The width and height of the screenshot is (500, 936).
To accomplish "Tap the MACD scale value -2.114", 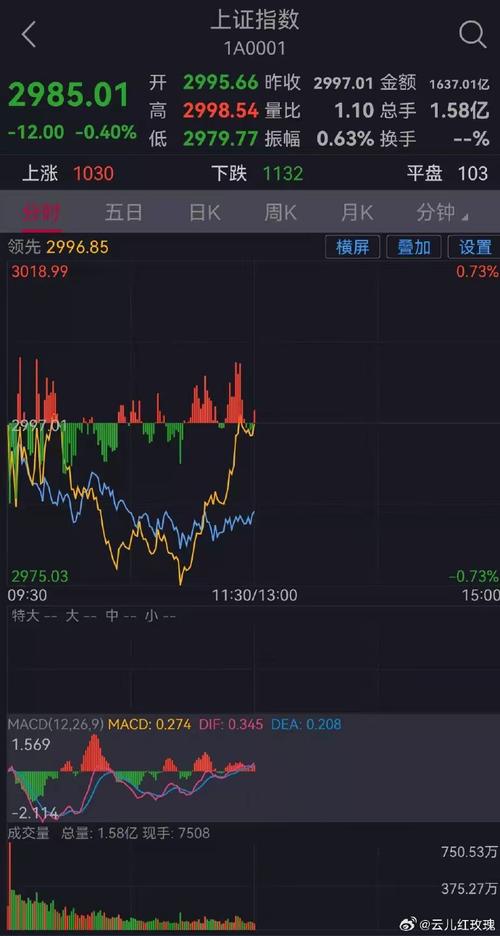I will click(x=35, y=813).
